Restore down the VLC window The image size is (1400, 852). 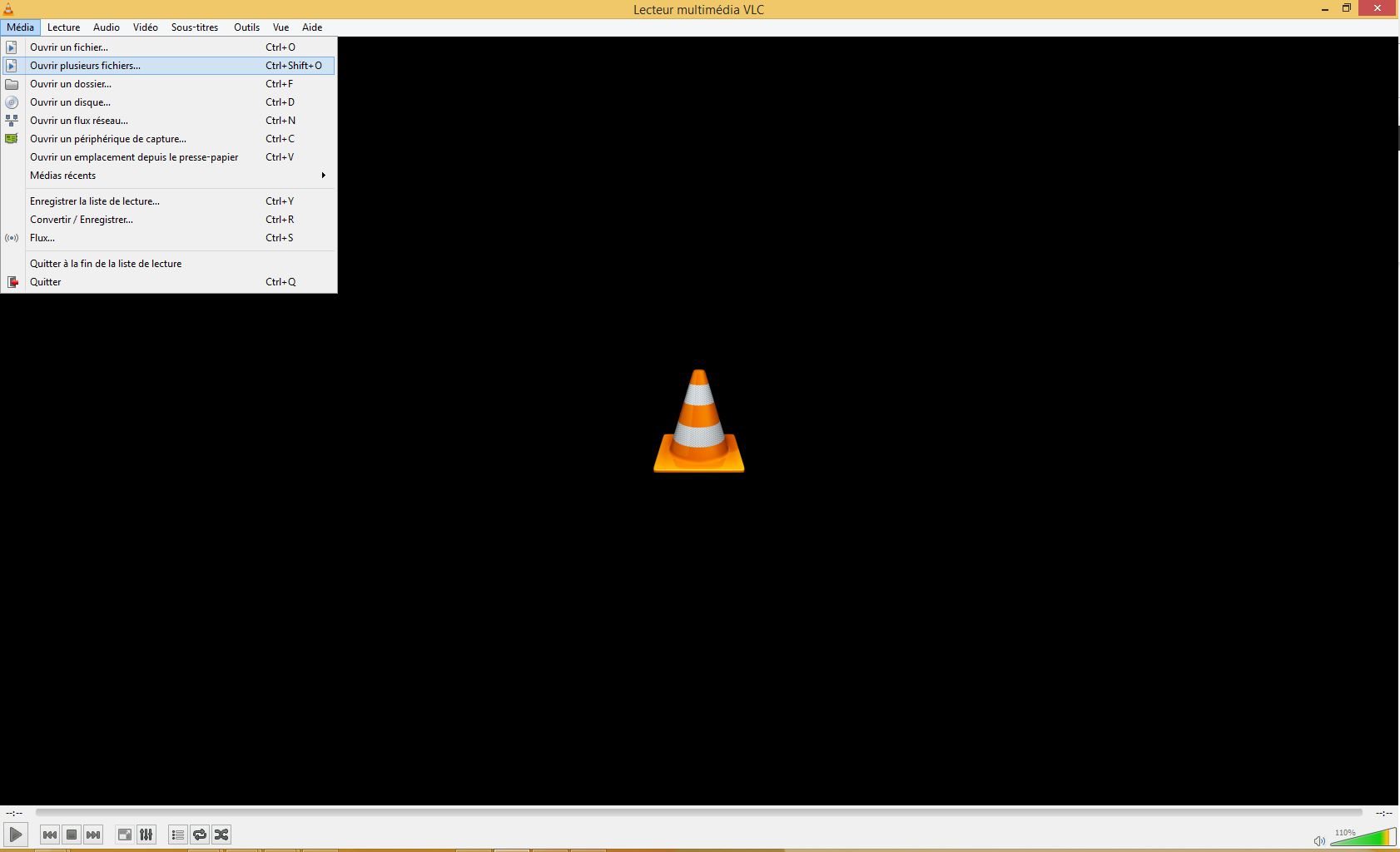[x=1347, y=8]
